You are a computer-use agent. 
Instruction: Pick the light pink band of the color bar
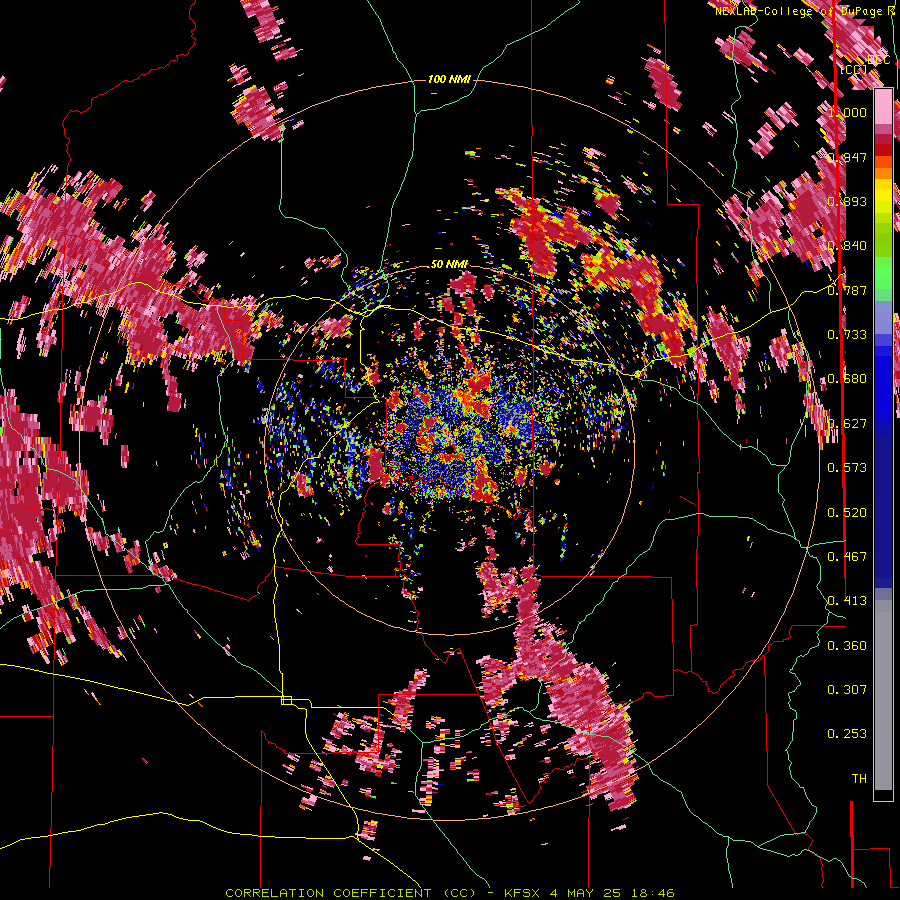click(x=883, y=107)
